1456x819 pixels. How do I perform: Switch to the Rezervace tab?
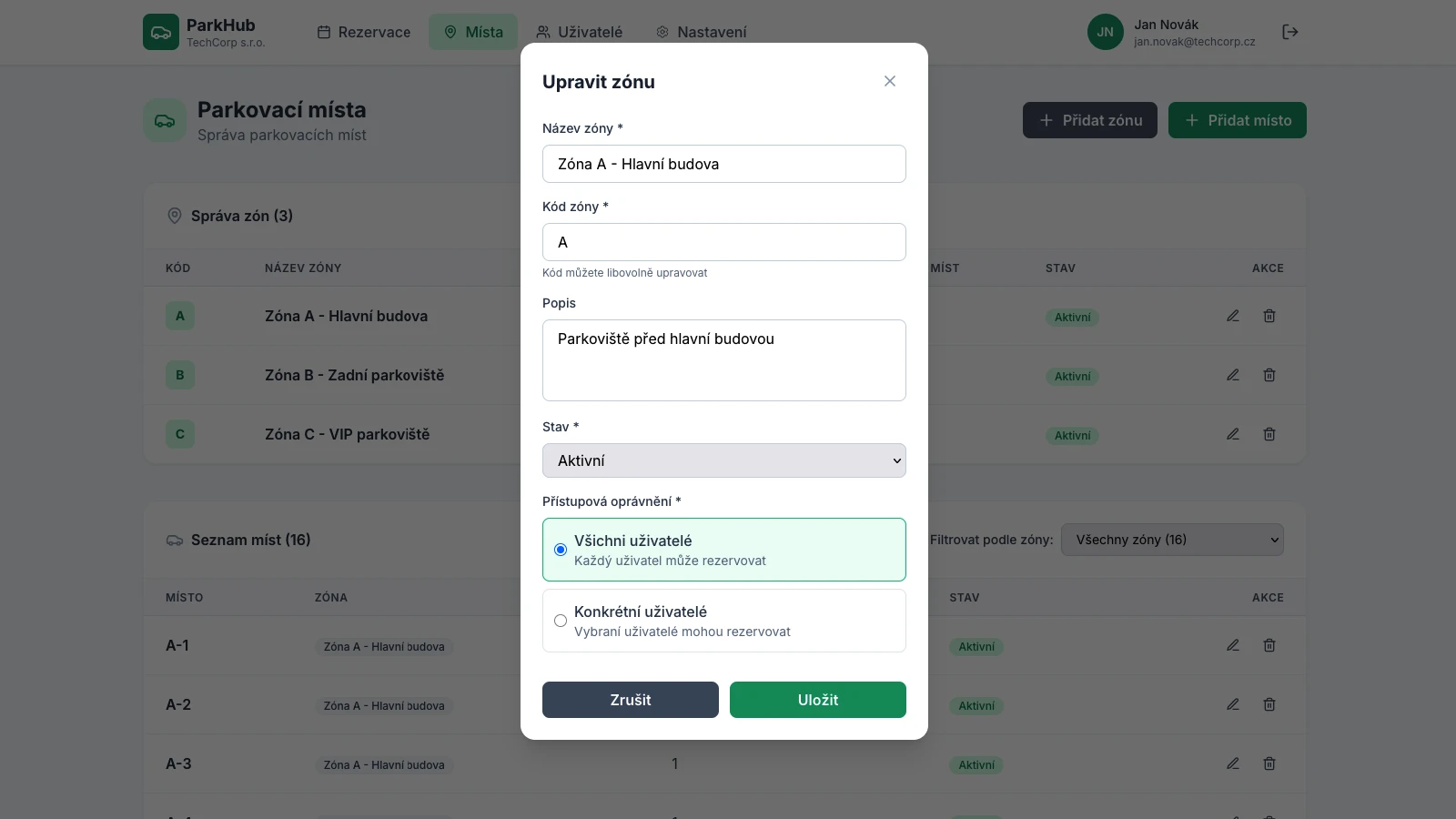(363, 32)
